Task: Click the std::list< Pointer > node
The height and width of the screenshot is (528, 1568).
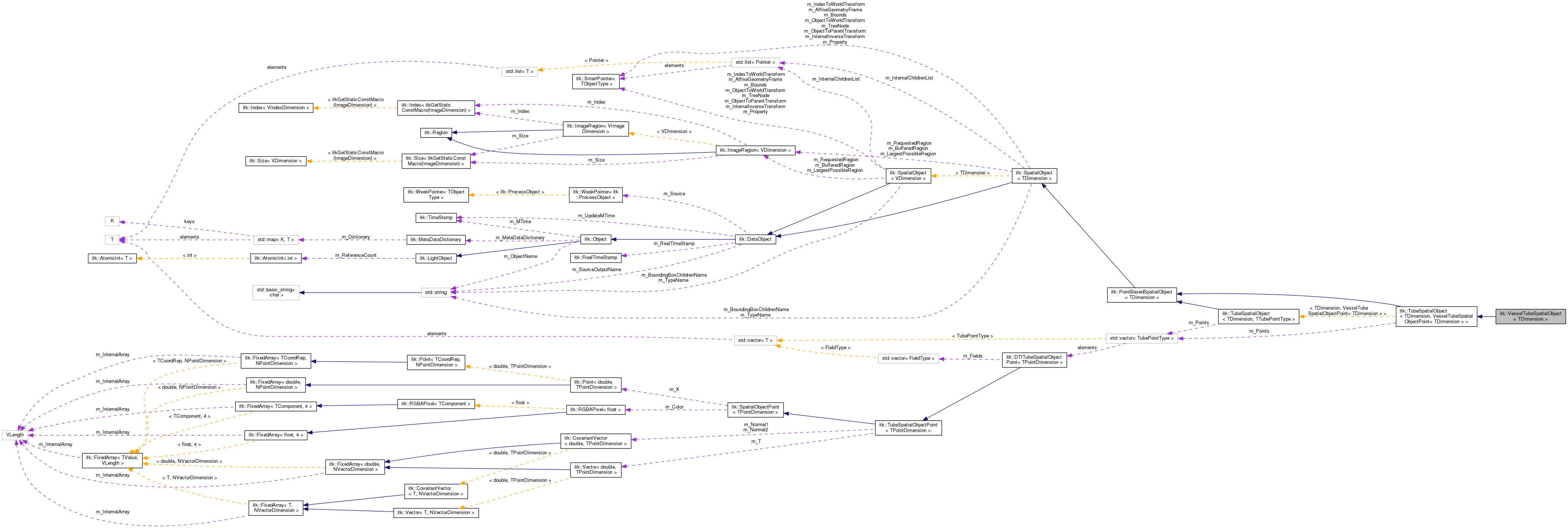Action: pyautogui.click(x=755, y=62)
